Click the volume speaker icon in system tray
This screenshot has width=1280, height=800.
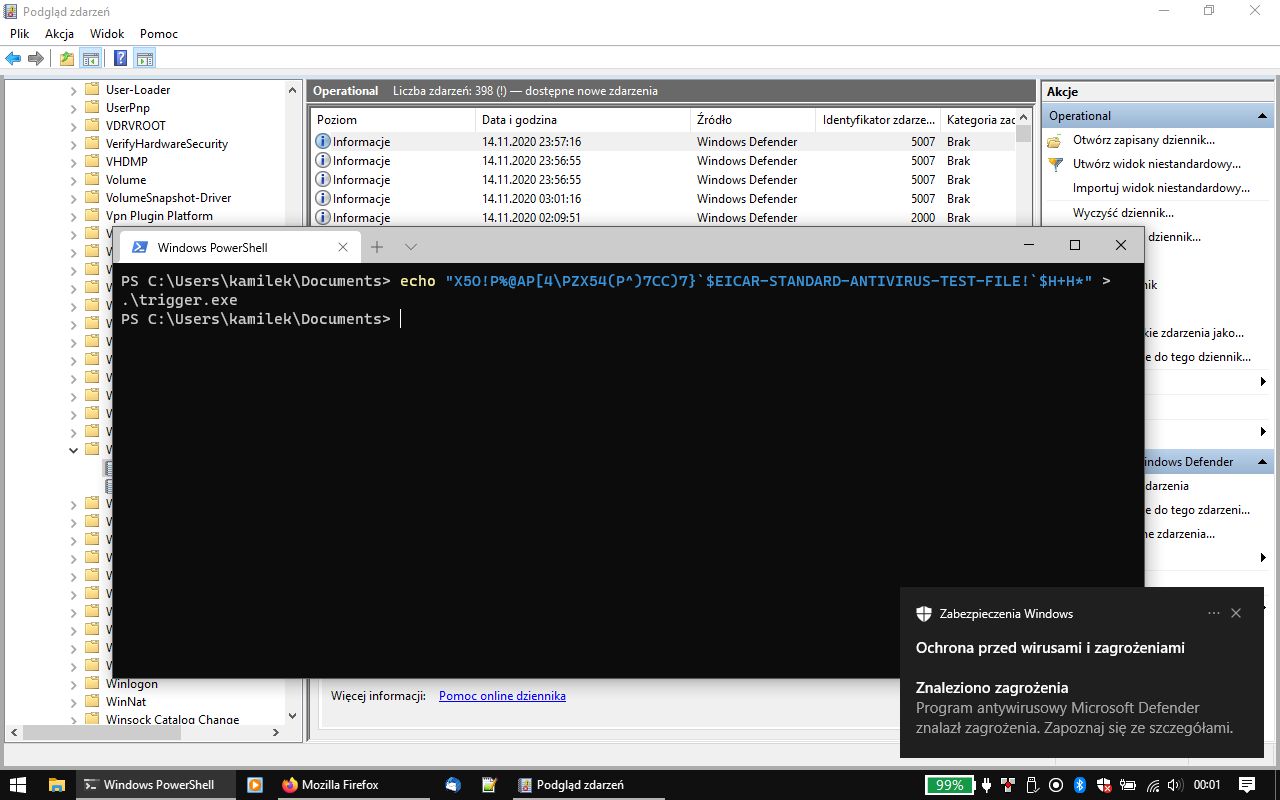click(1176, 785)
